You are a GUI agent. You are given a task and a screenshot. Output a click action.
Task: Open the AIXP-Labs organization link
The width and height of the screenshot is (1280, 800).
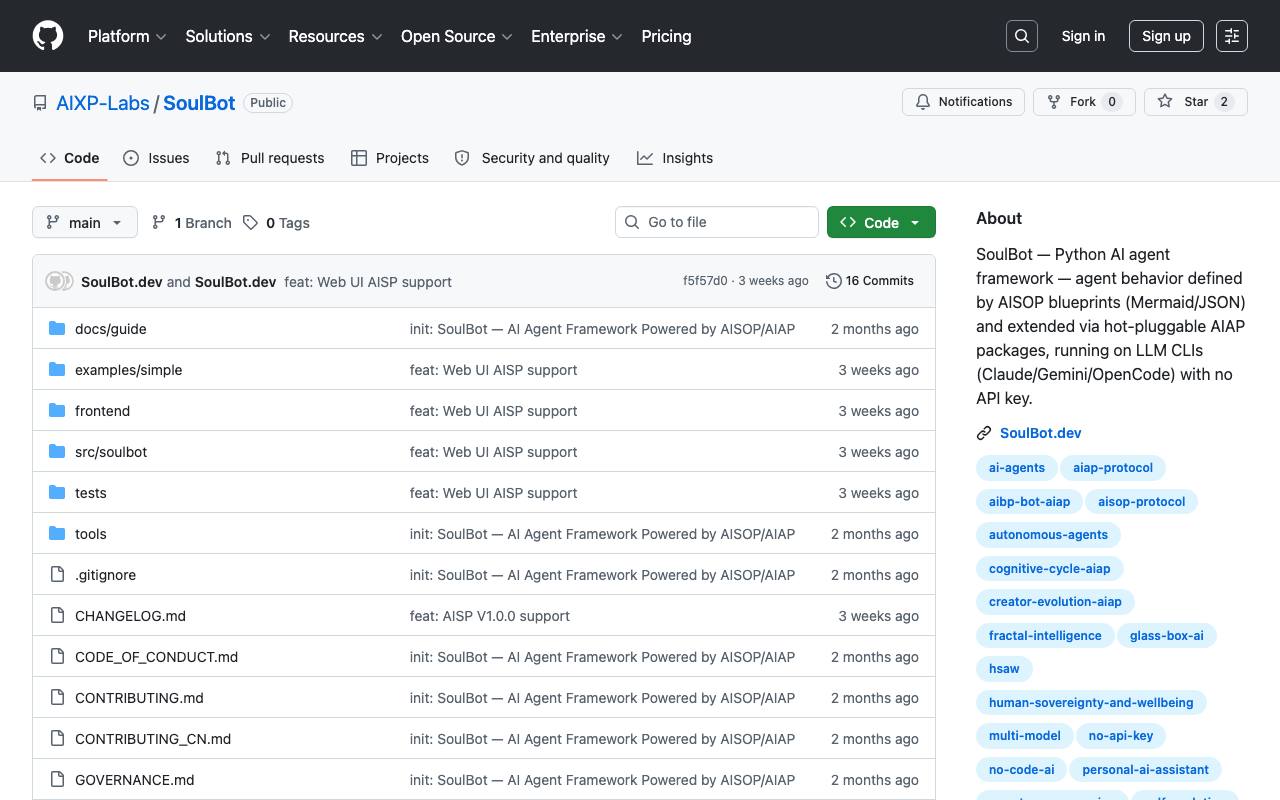103,103
